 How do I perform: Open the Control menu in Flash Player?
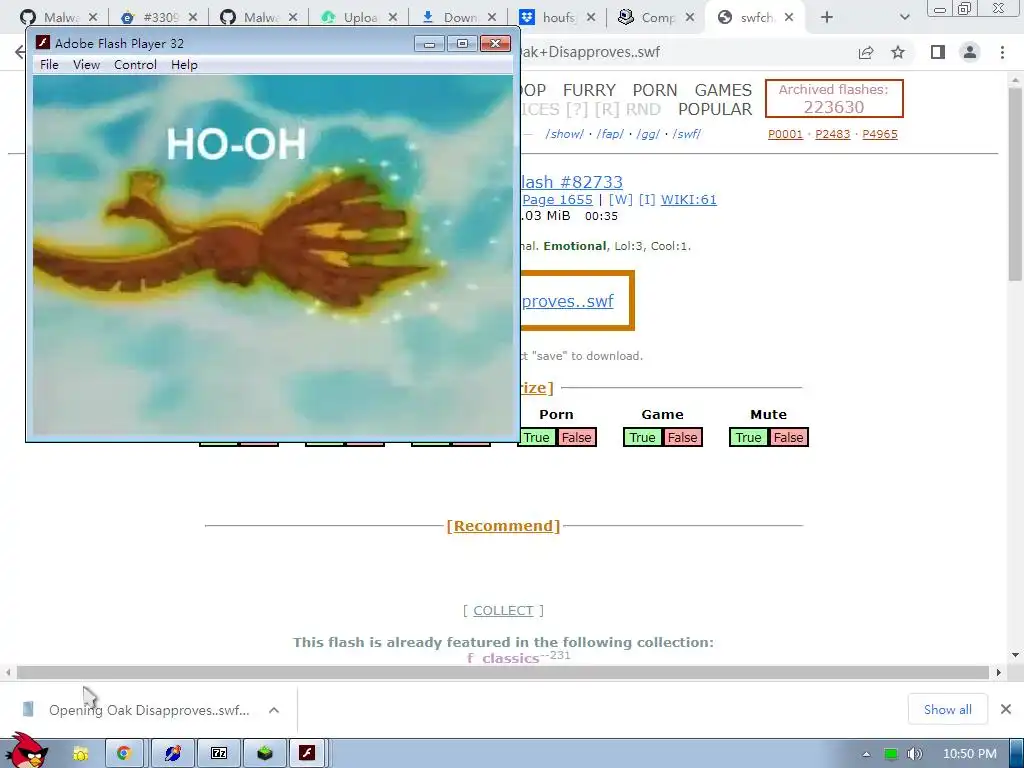[135, 65]
